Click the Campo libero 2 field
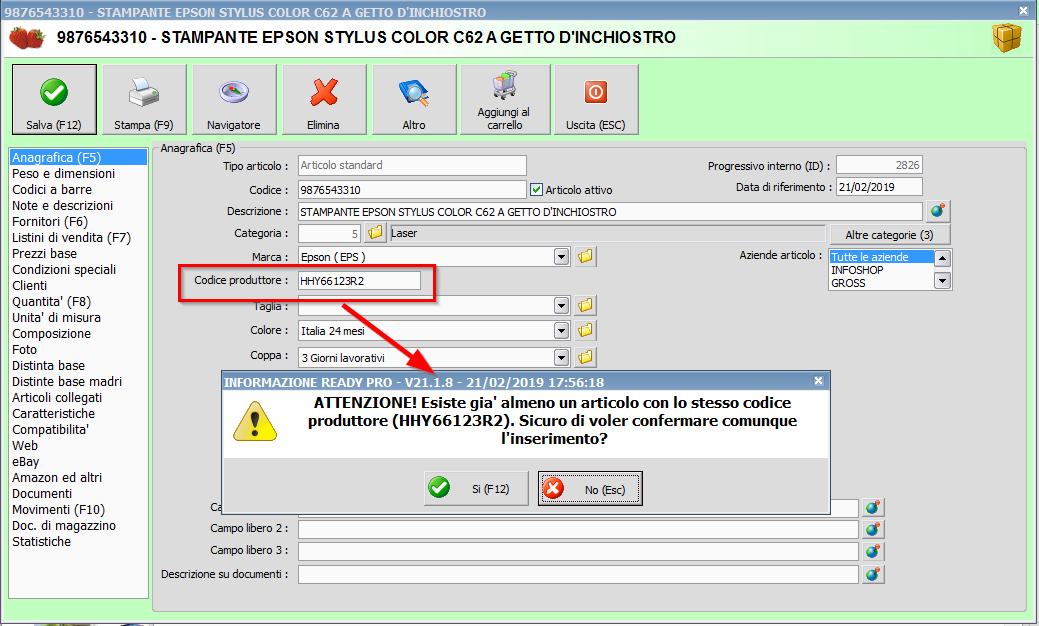 (578, 529)
